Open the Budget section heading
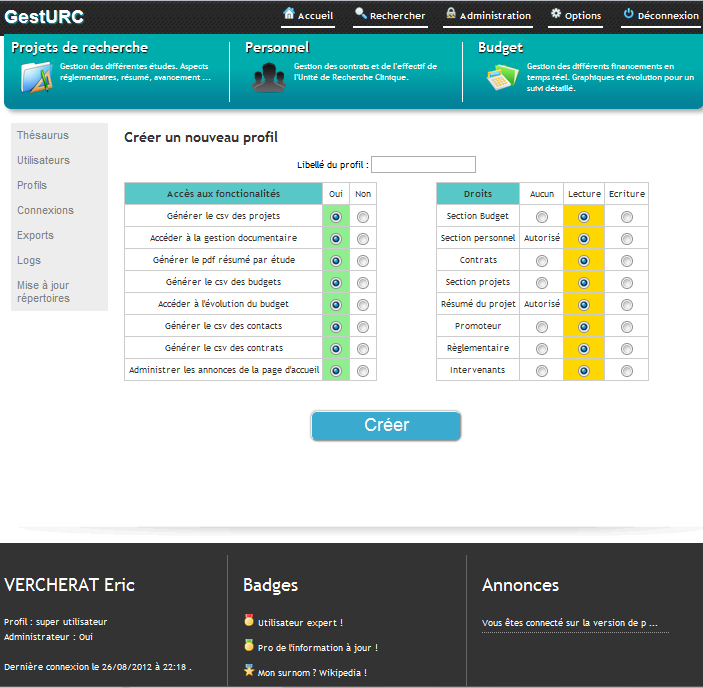Image resolution: width=703 pixels, height=688 pixels. point(500,48)
